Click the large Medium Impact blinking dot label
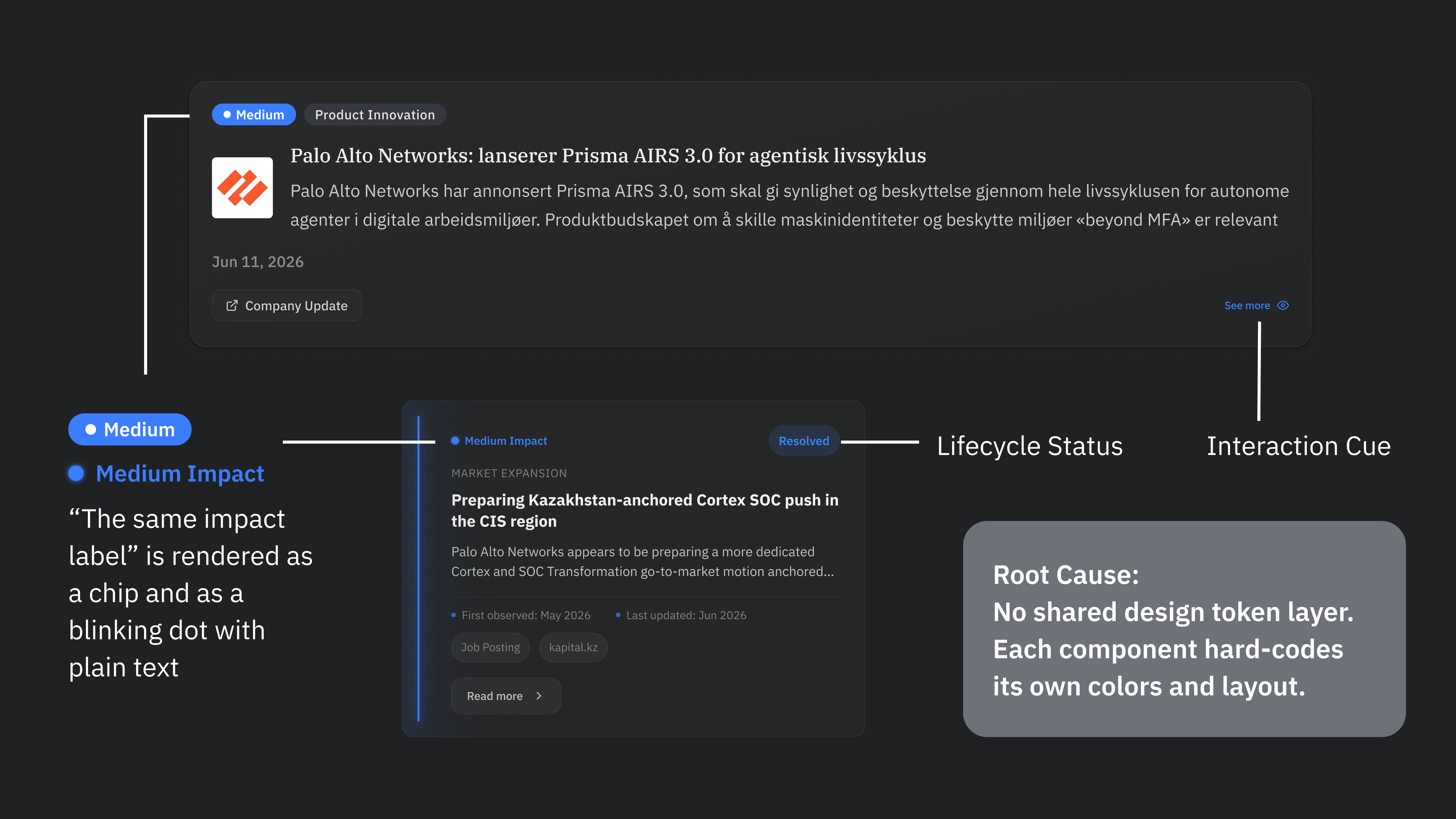 coord(166,474)
